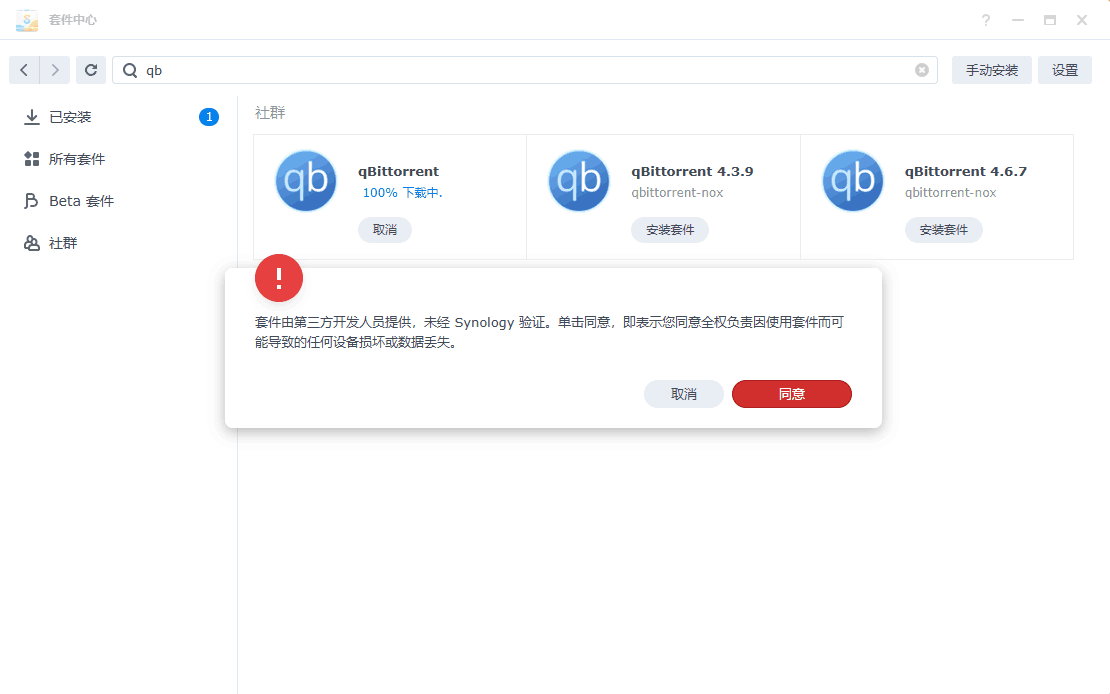Click the qBittorrent 4.6.7 title
1110x694 pixels.
pyautogui.click(x=966, y=171)
